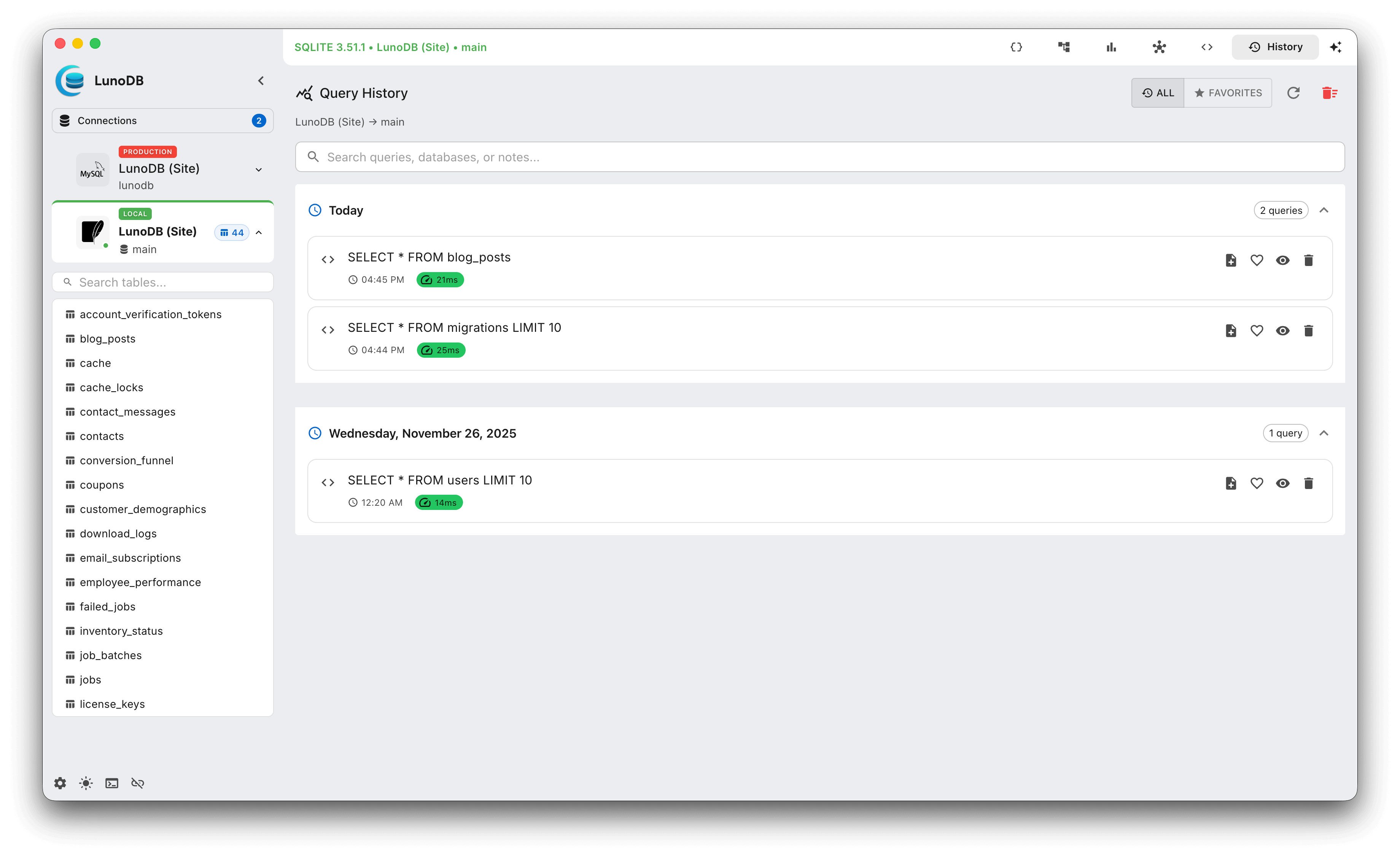1400x857 pixels.
Task: Click the 21ms execution time badge
Action: click(440, 280)
